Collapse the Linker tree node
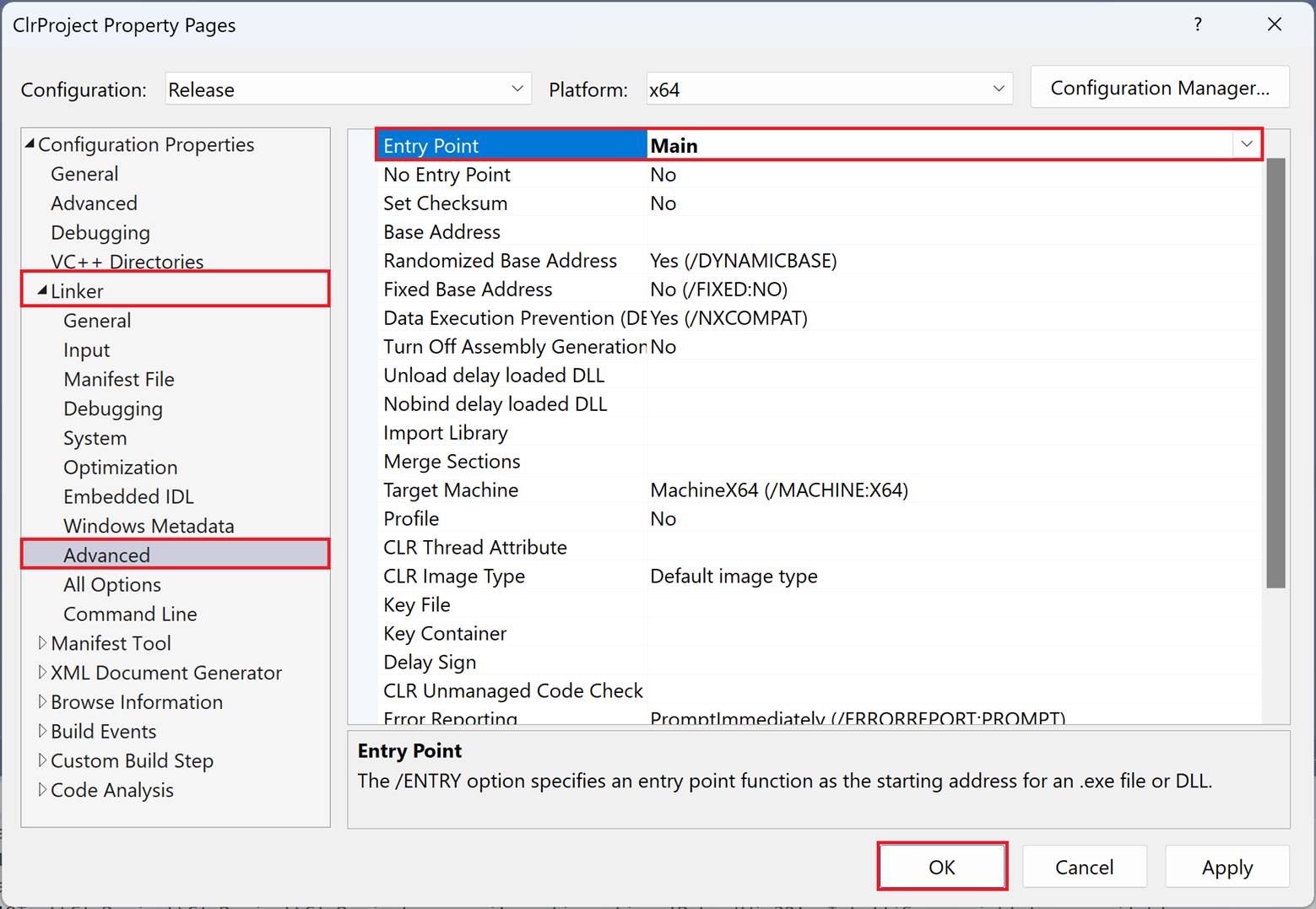Image resolution: width=1316 pixels, height=909 pixels. [42, 291]
